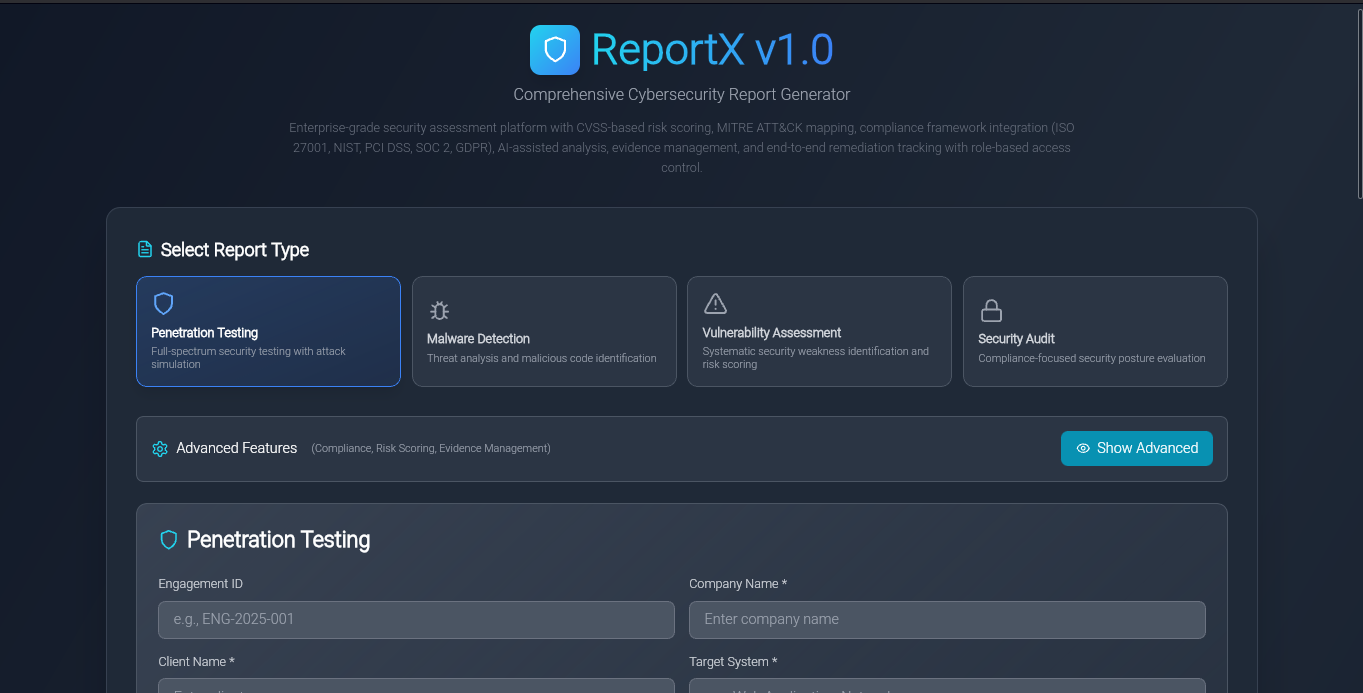Click the Client Name field label

(x=197, y=662)
